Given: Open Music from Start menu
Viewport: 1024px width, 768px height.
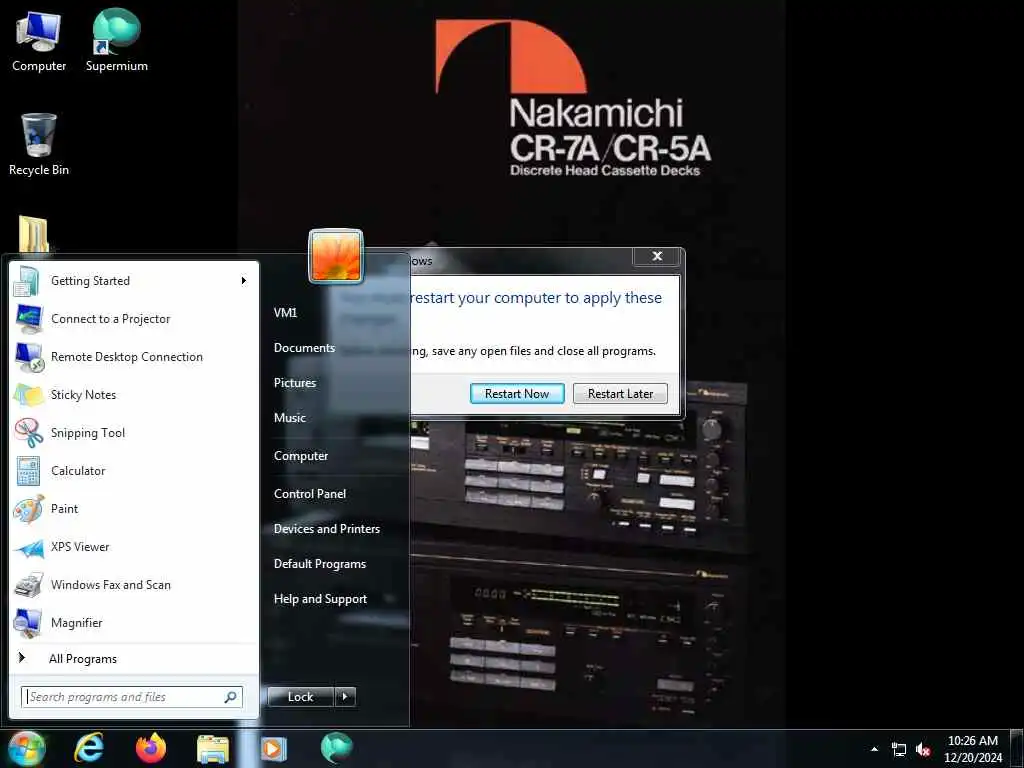Looking at the screenshot, I should pos(289,417).
